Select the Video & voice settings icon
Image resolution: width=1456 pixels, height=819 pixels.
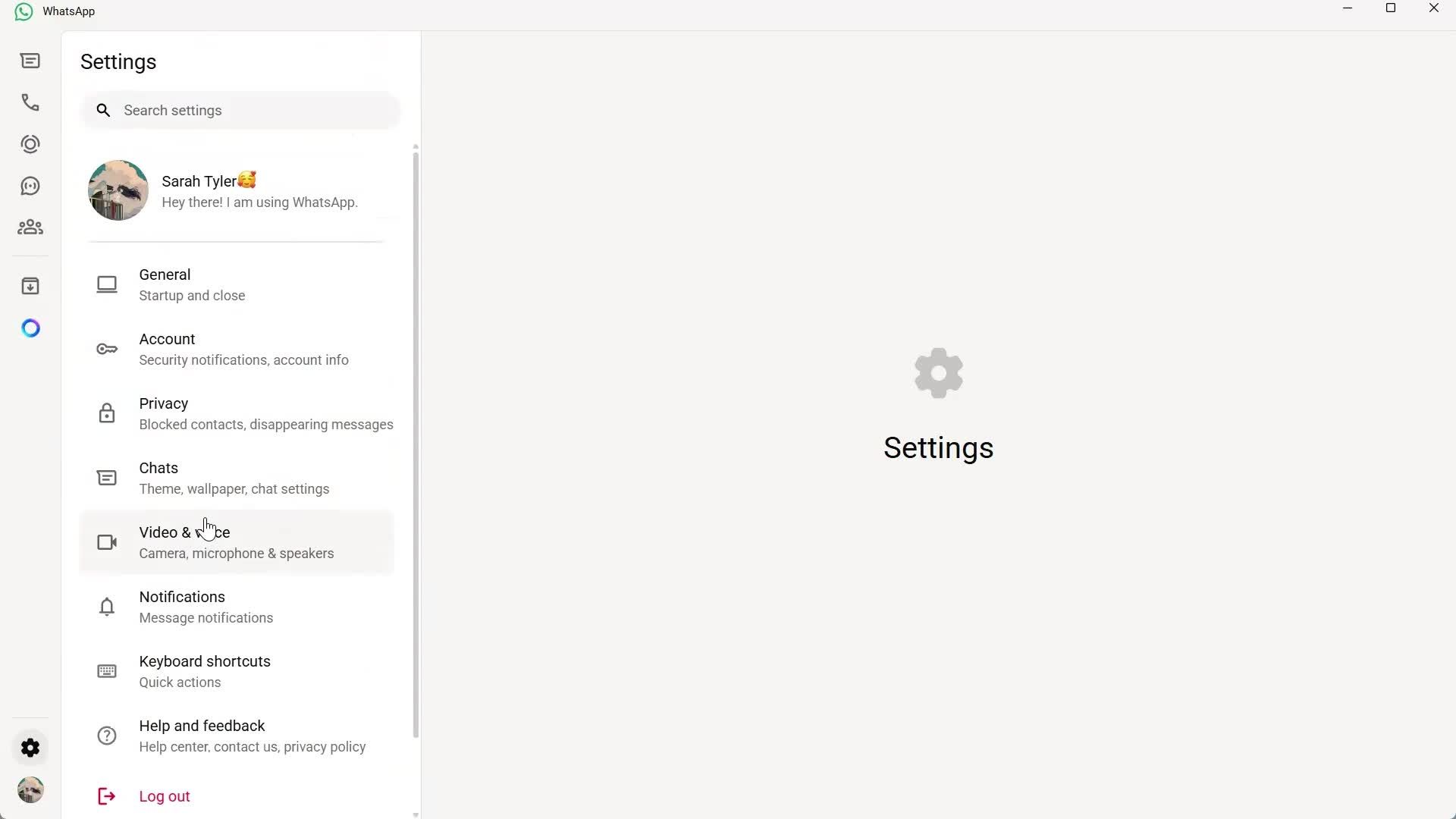(106, 542)
